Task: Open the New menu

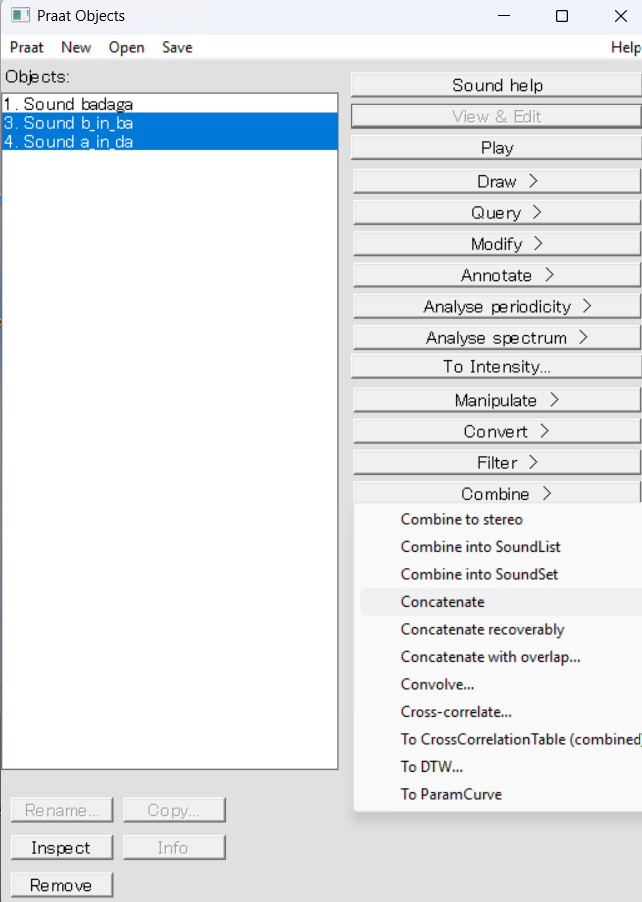Action: (76, 47)
